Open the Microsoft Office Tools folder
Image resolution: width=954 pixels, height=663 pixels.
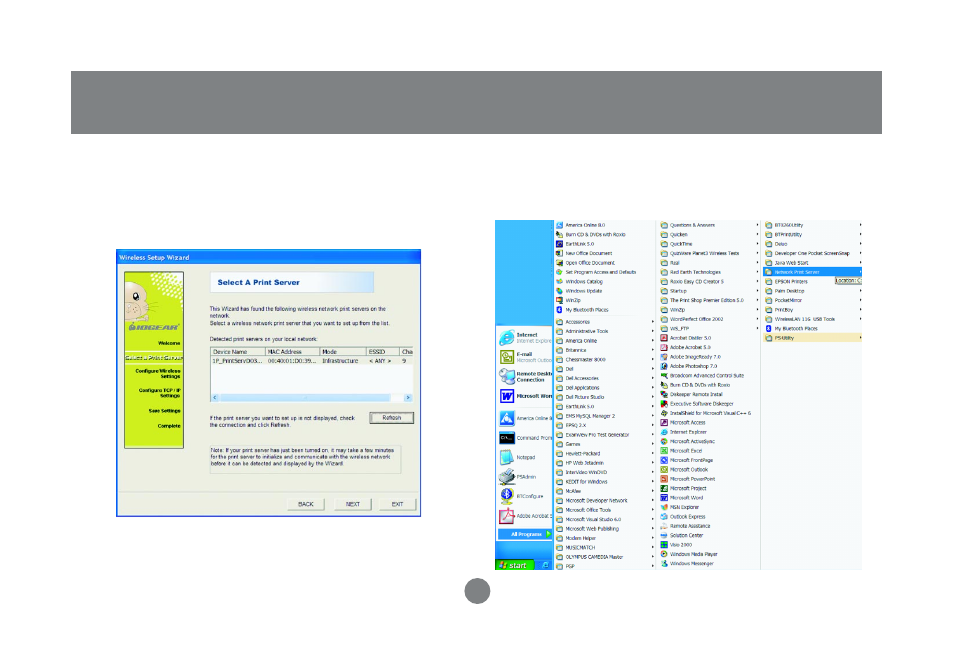pyautogui.click(x=605, y=510)
